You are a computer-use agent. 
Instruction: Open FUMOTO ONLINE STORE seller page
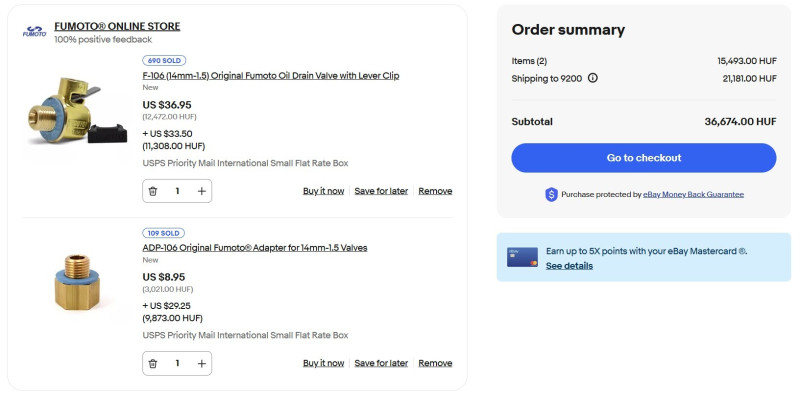point(117,26)
